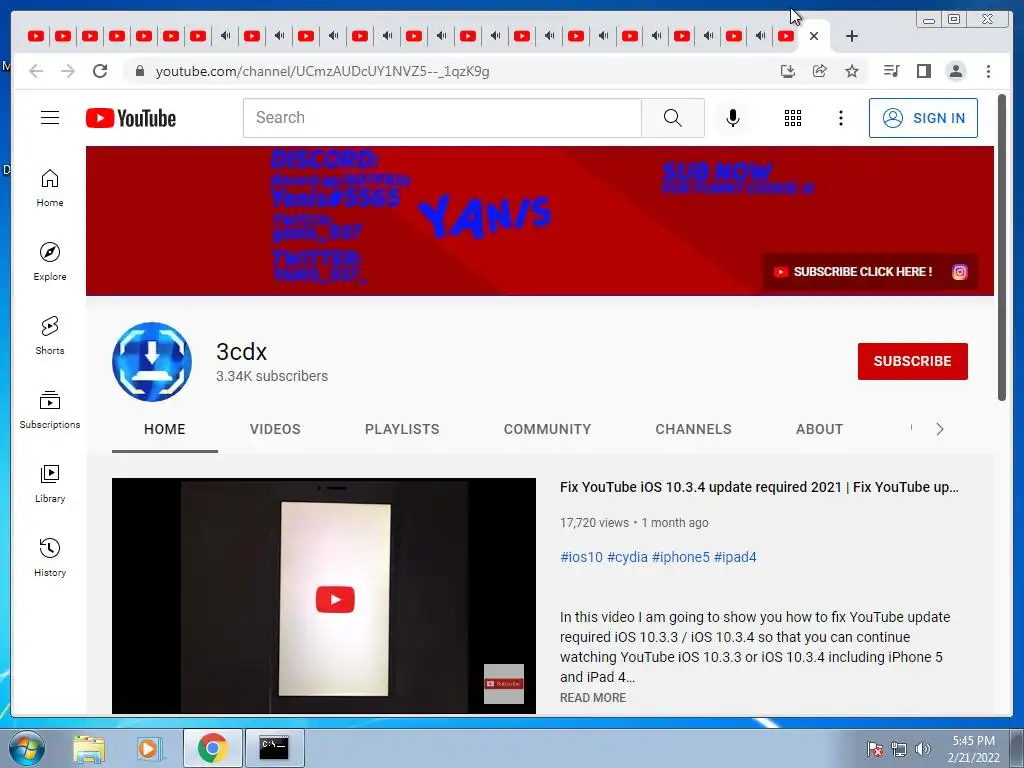Open the Windows Start menu

26,748
